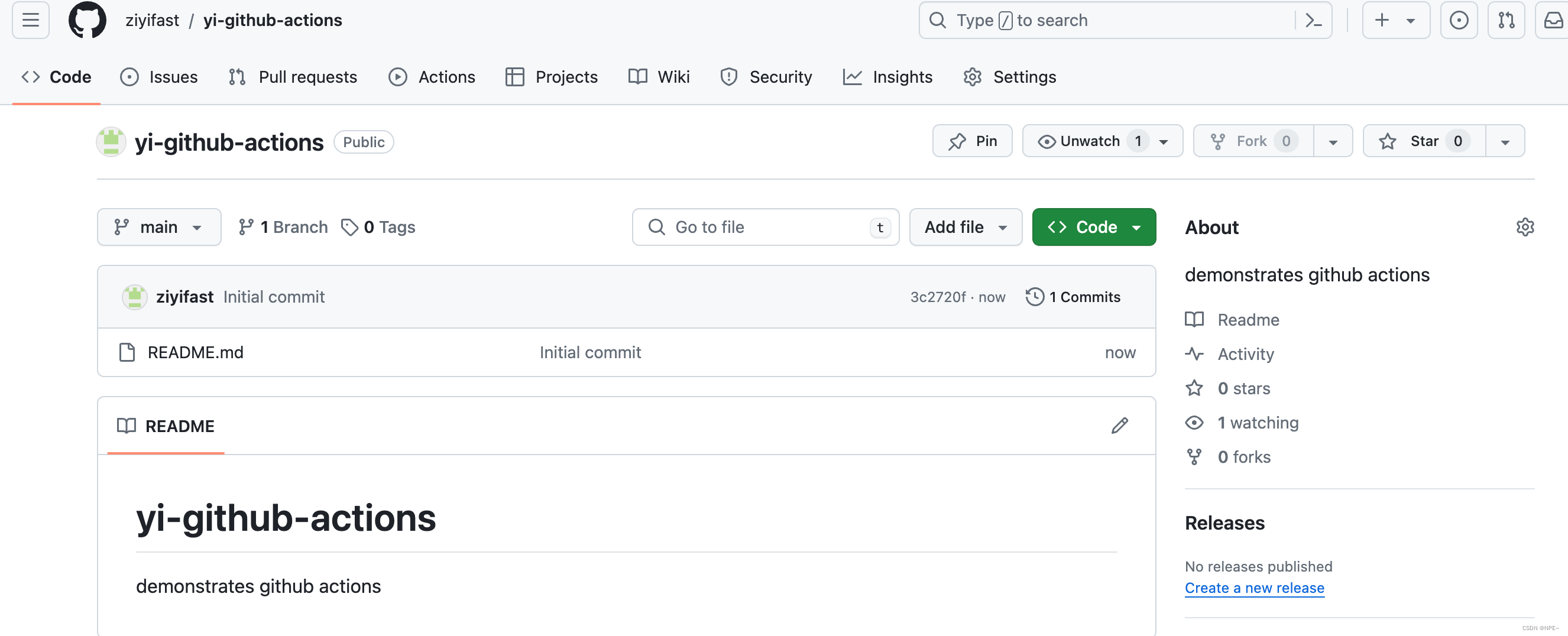Open the Issues tab
The height and width of the screenshot is (636, 1568).
click(159, 77)
